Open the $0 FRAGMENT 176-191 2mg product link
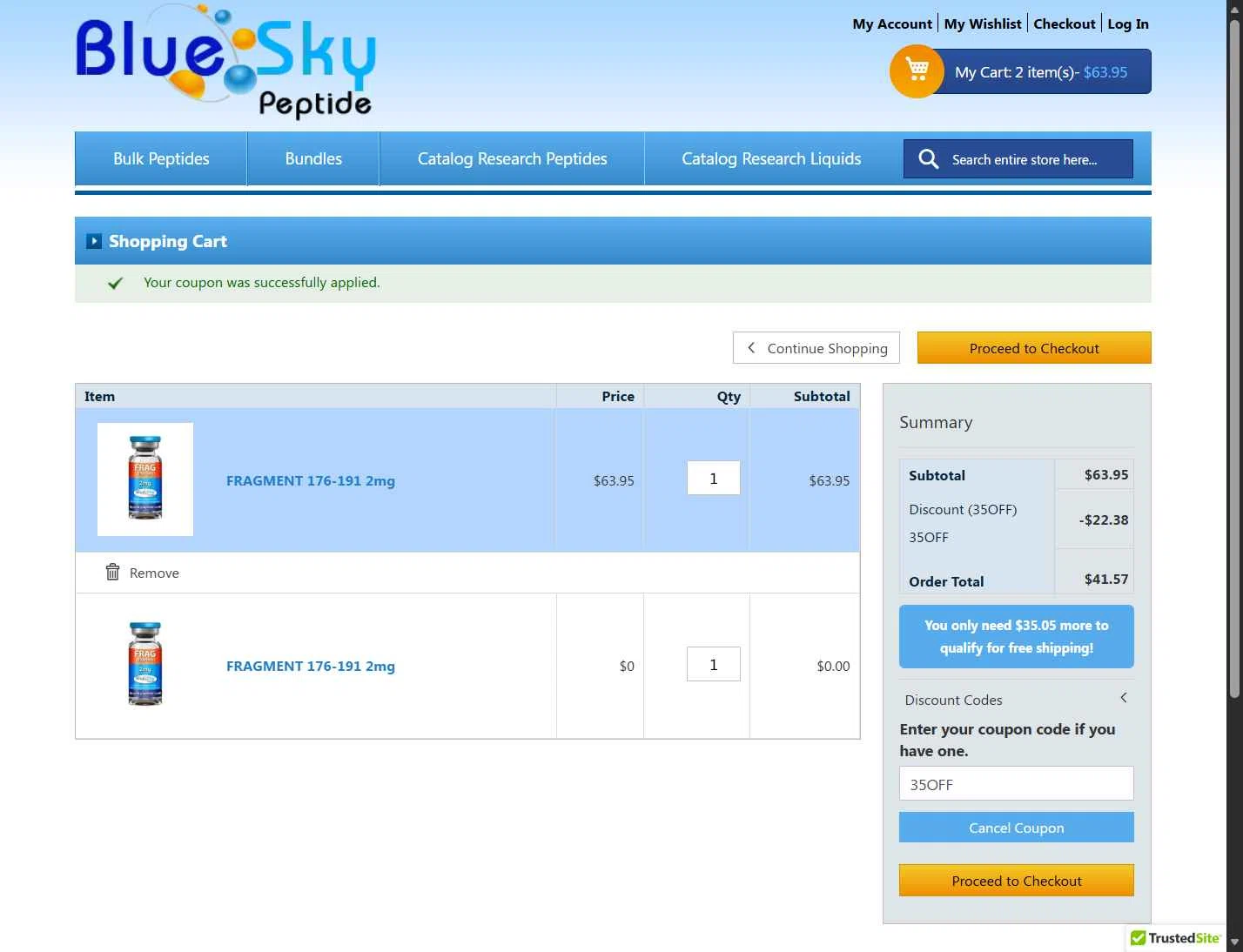The height and width of the screenshot is (952, 1243). pyautogui.click(x=311, y=666)
